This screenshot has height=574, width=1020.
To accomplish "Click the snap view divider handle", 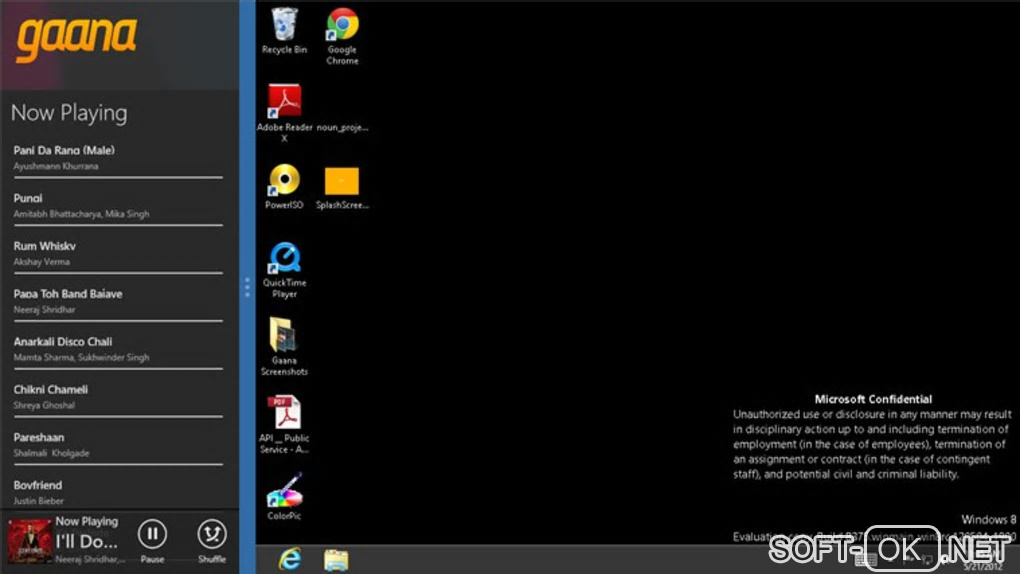I will click(247, 287).
